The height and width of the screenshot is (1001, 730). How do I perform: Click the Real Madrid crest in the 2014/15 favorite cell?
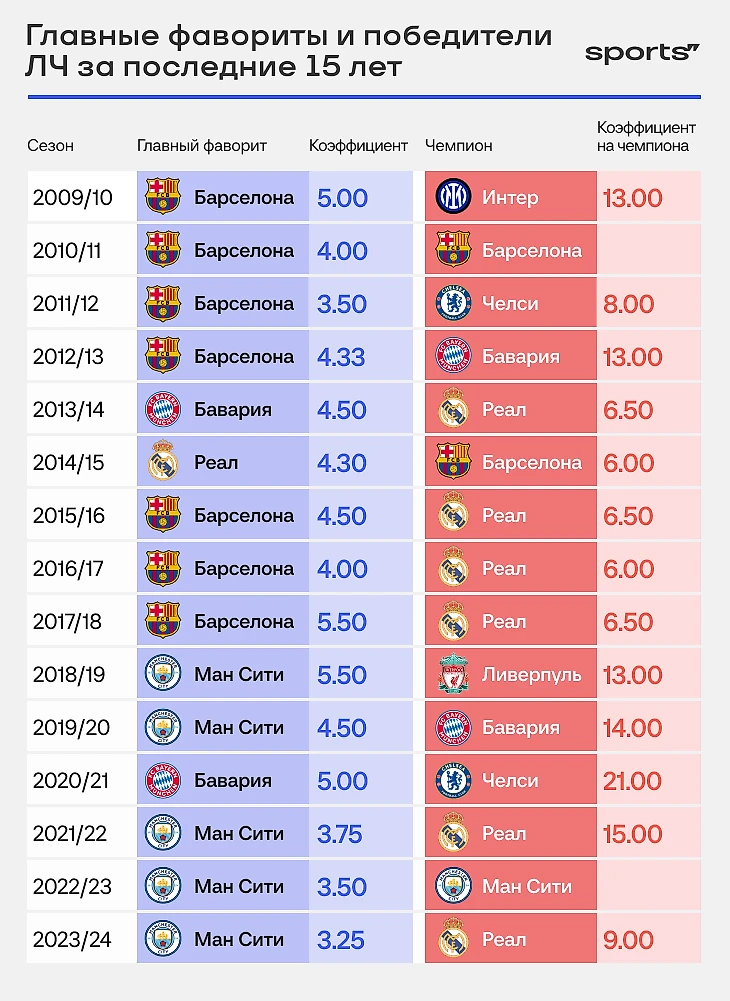click(x=163, y=460)
